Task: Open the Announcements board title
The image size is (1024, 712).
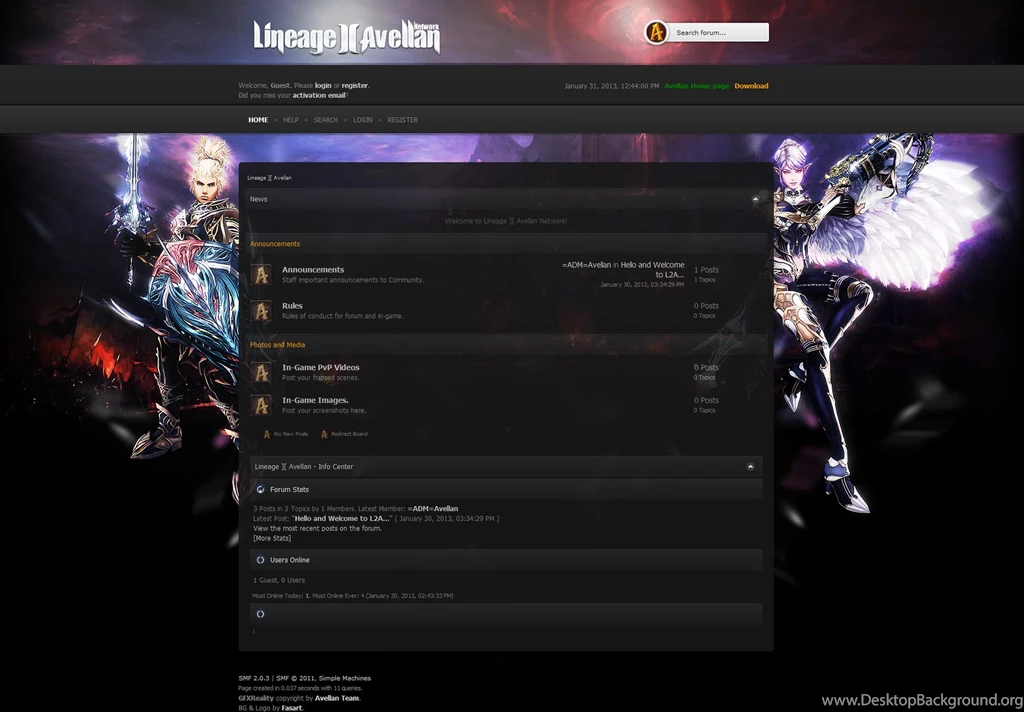Action: tap(313, 270)
